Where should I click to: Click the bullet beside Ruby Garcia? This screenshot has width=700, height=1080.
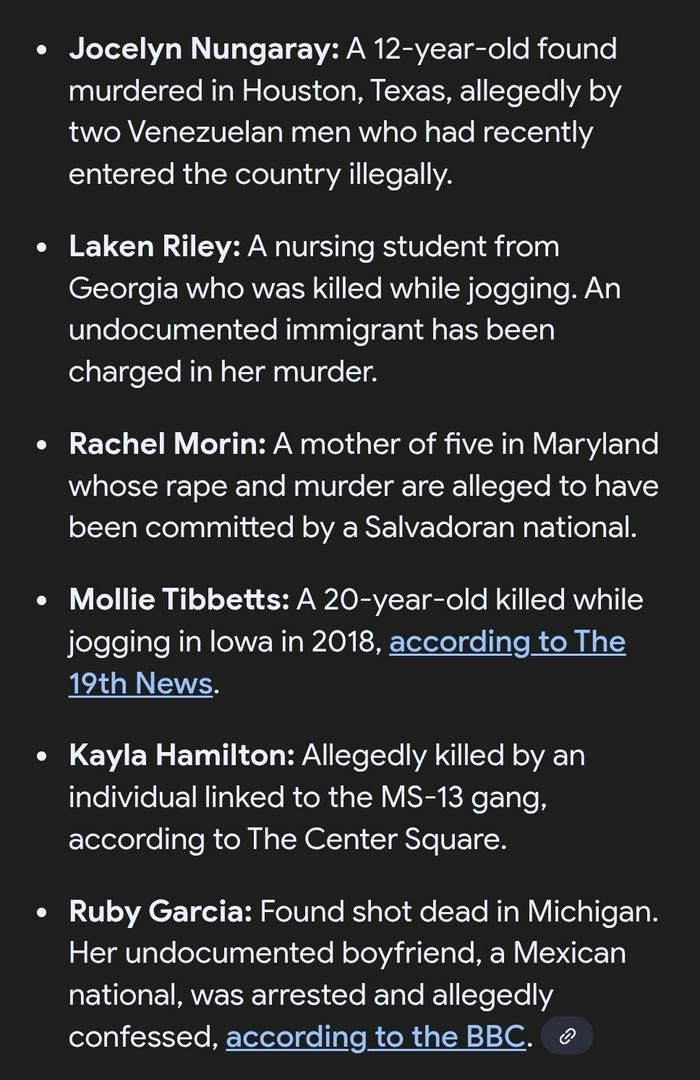(x=40, y=913)
